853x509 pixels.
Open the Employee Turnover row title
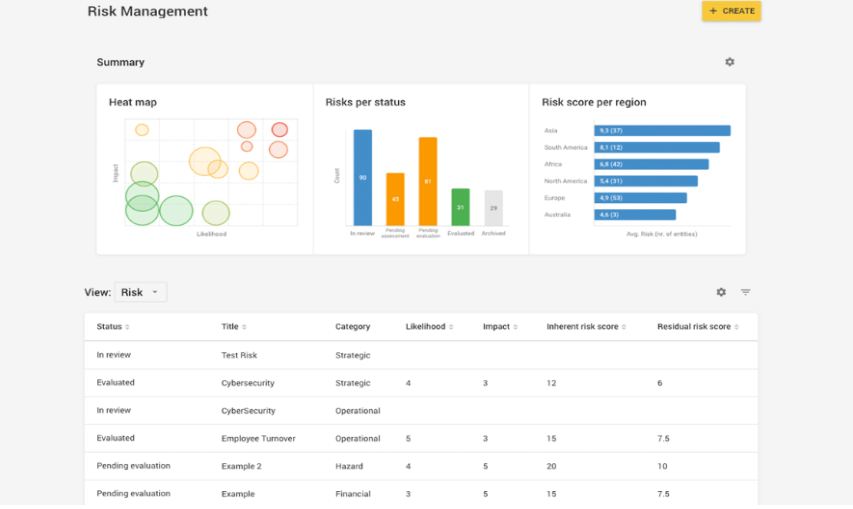point(258,438)
